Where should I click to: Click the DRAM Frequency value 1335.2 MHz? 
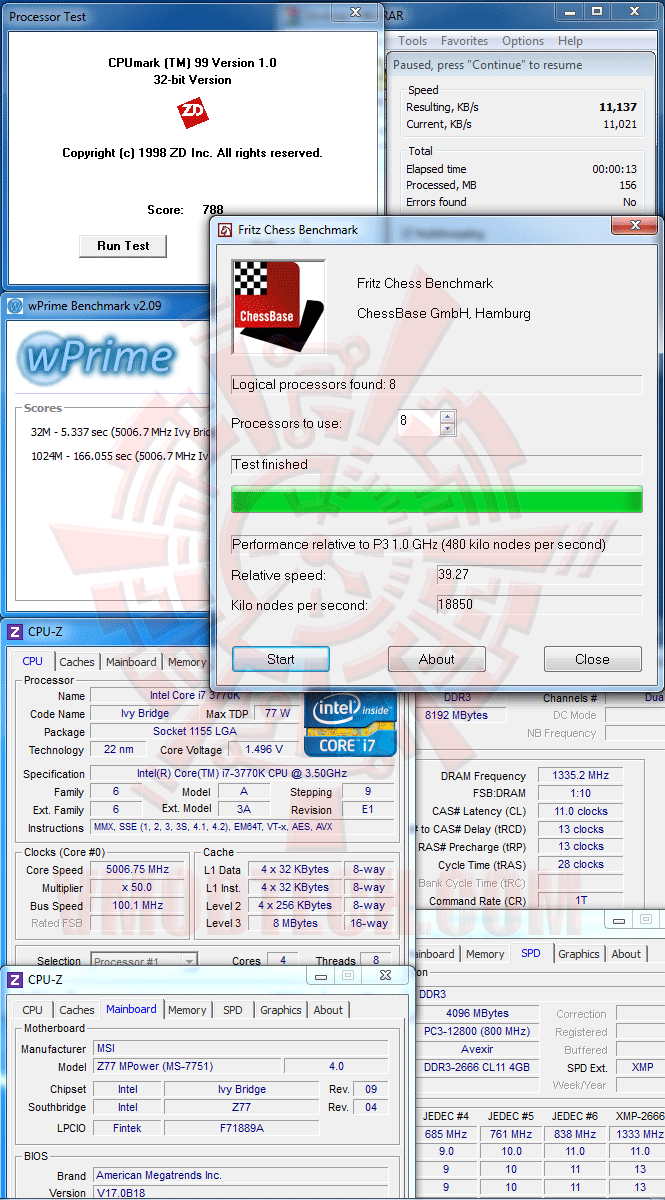(580, 776)
